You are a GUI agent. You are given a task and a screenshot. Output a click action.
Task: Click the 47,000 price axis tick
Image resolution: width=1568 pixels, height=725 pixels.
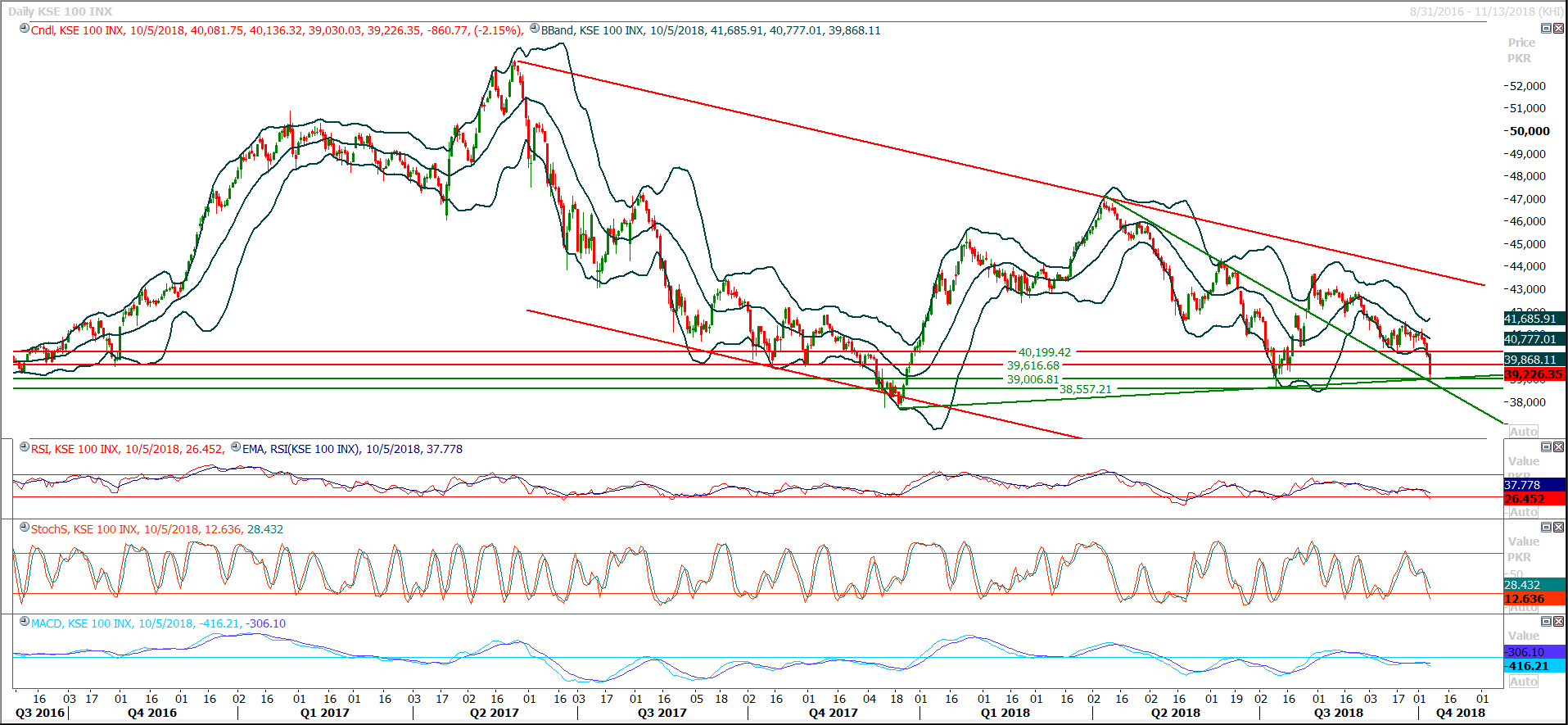point(1528,199)
